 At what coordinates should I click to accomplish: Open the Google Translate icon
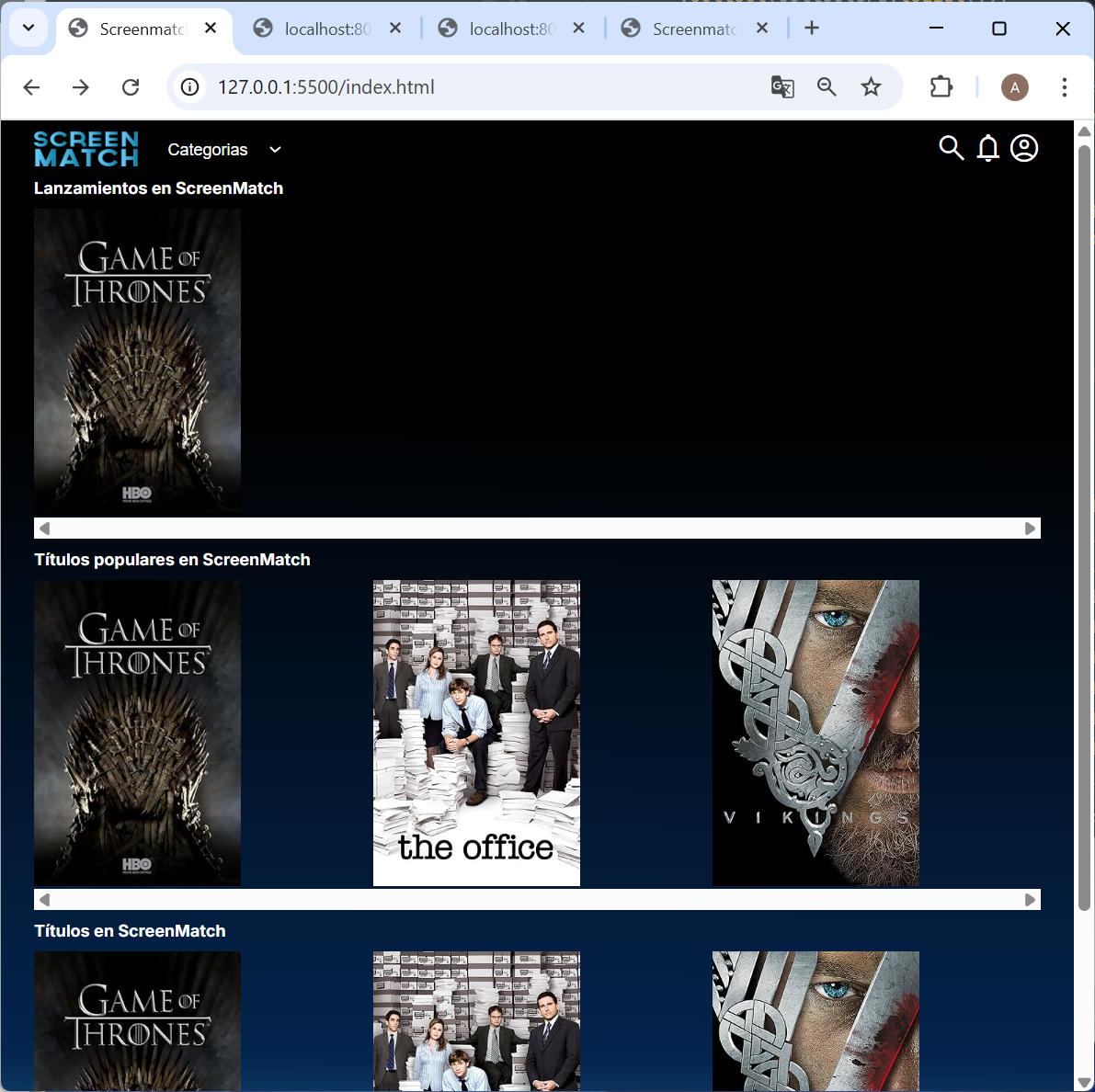coord(782,87)
